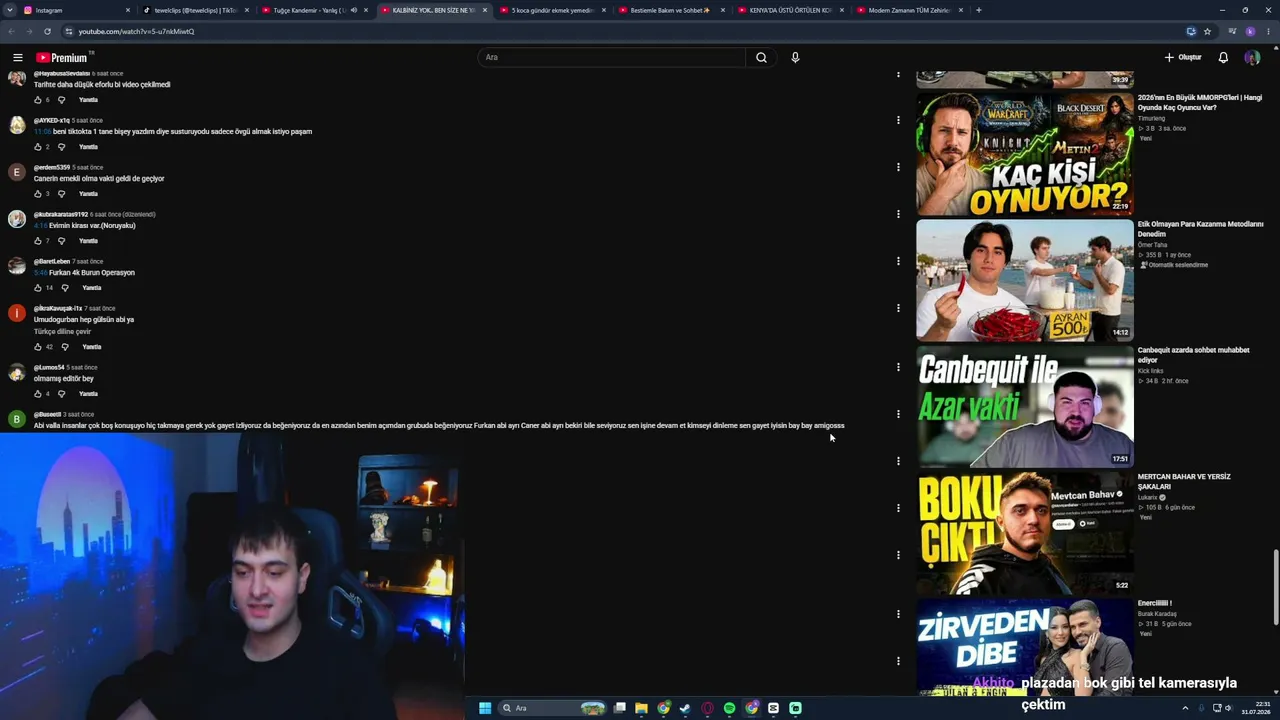The height and width of the screenshot is (720, 1280).
Task: Open the Windows Start menu
Action: (x=485, y=708)
